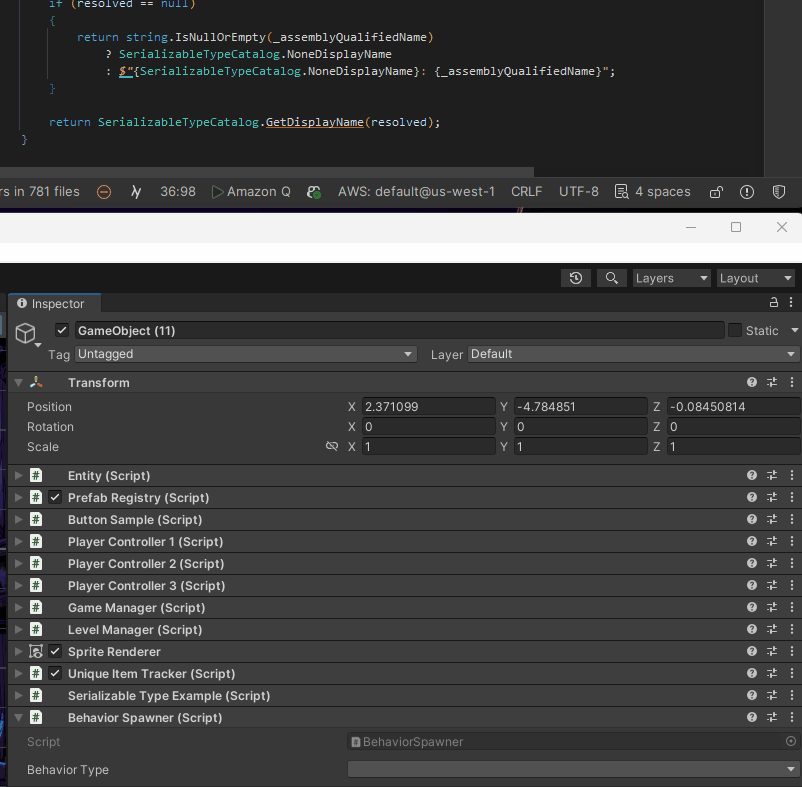The width and height of the screenshot is (802, 787).
Task: Click the search magnifier icon in toolbar
Action: (611, 278)
